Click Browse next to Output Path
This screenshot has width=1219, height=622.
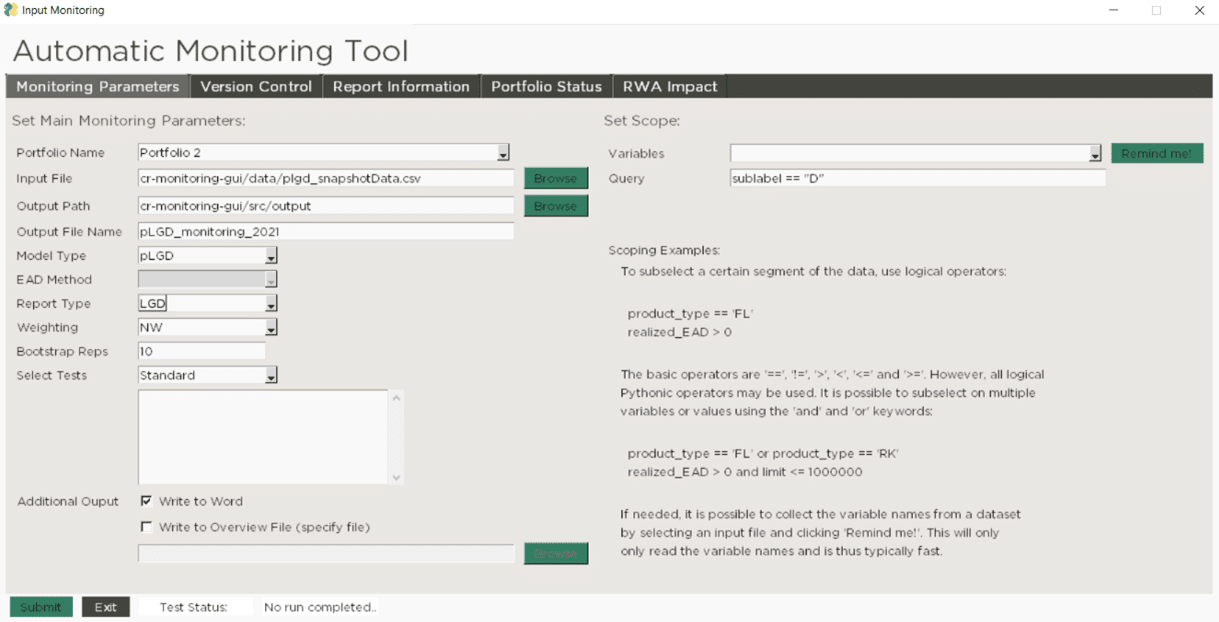coord(555,206)
